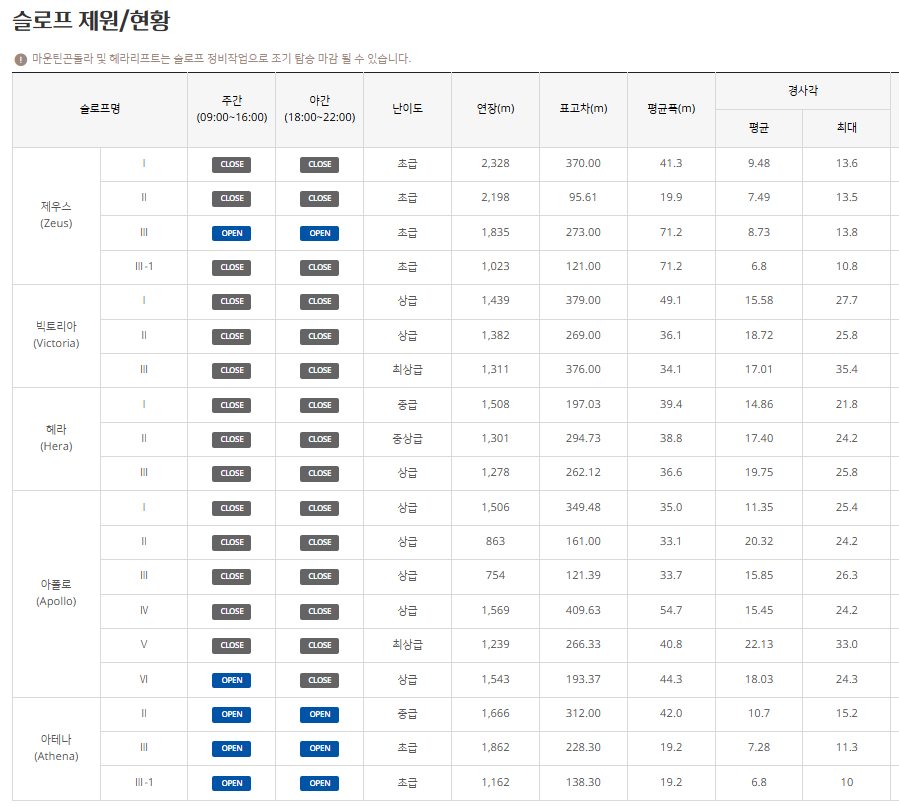Click the Apollo IV row label
The width and height of the screenshot is (899, 807).
click(x=144, y=611)
